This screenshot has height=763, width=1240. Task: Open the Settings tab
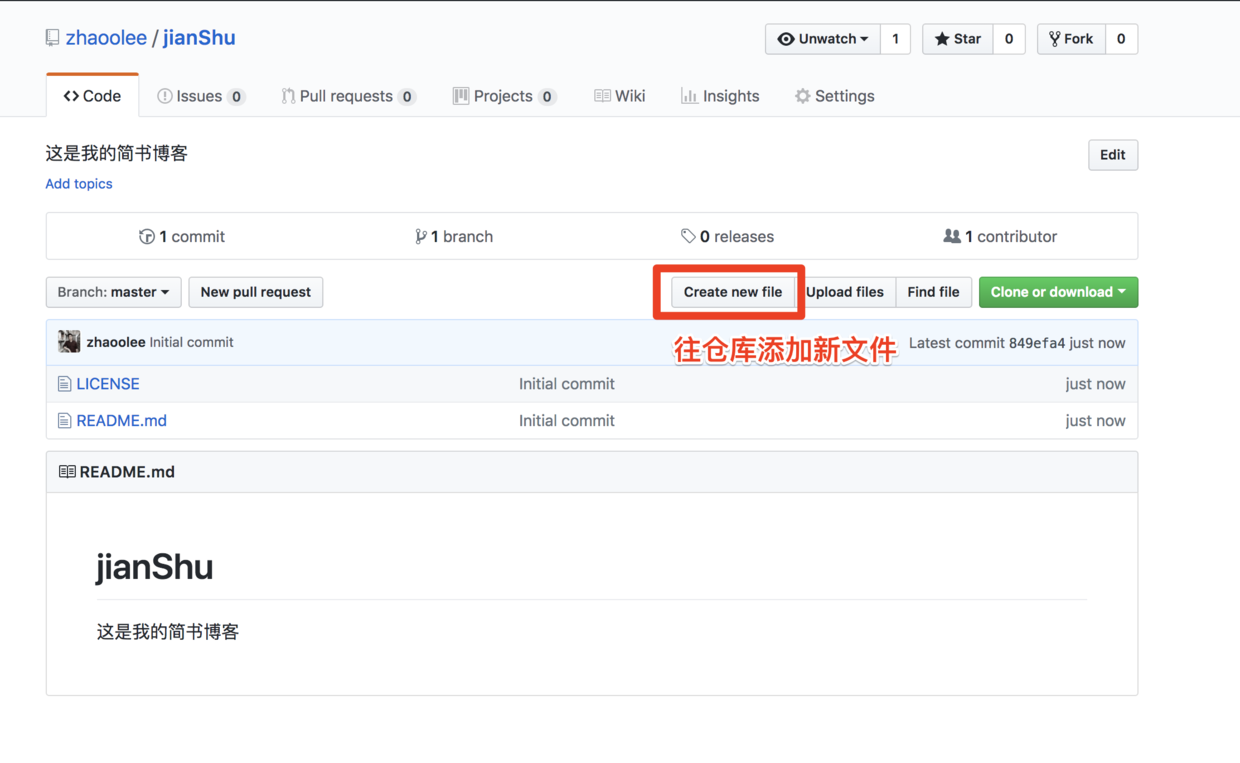point(834,96)
